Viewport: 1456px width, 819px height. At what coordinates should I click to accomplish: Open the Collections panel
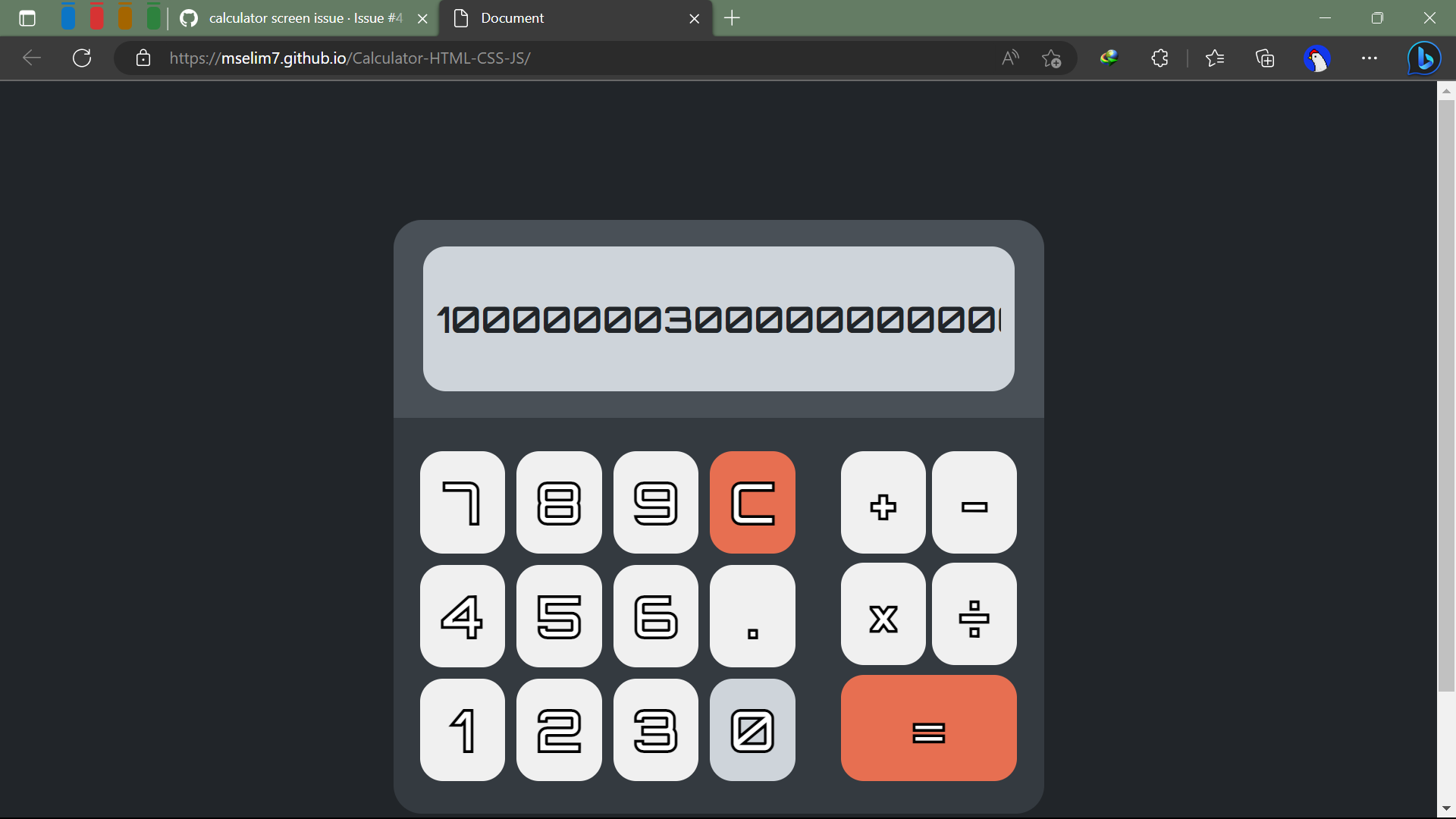pos(1265,58)
